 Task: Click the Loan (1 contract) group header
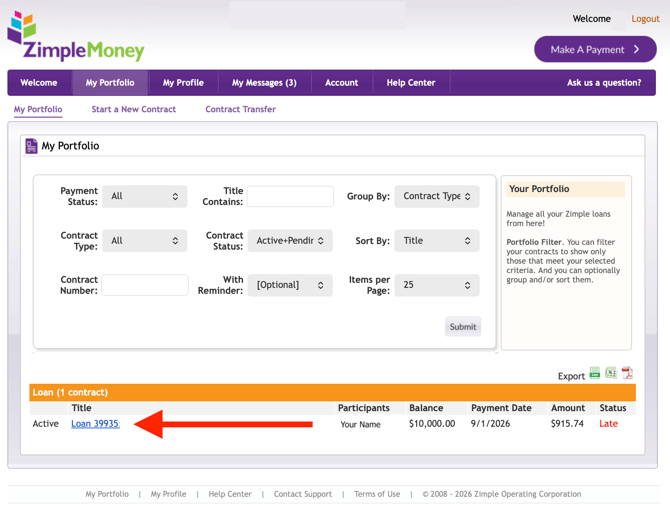click(x=332, y=392)
